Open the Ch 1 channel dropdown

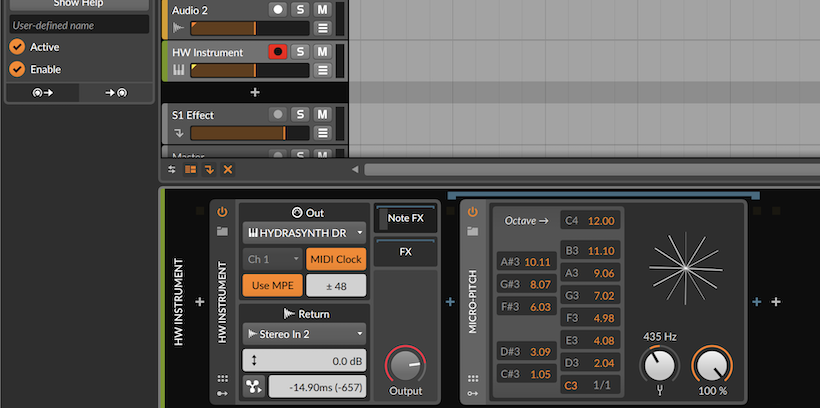(x=272, y=259)
